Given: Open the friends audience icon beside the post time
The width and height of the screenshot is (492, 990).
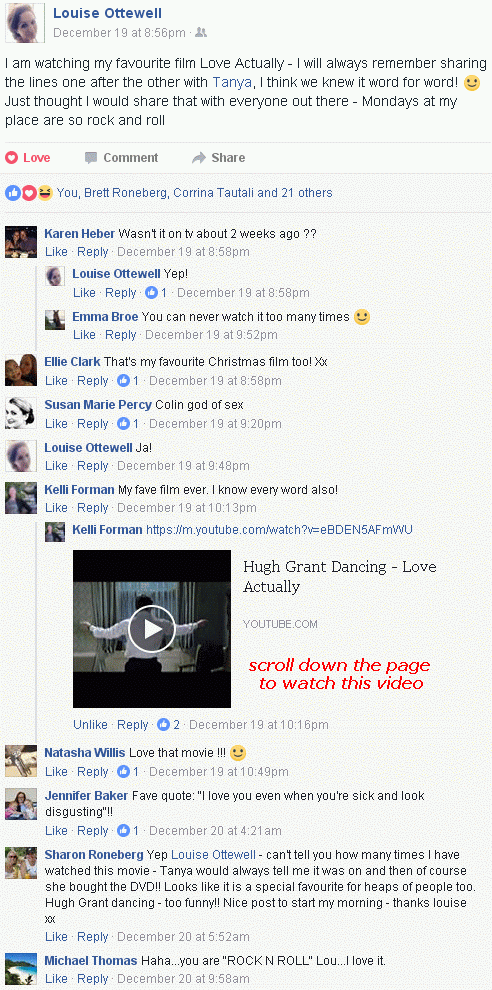Looking at the screenshot, I should click(201, 32).
